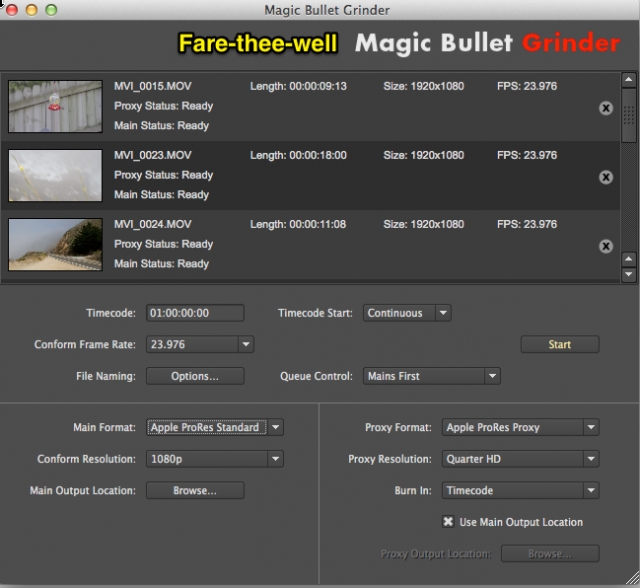The image size is (640, 588).
Task: Open the Queue Control dropdown
Action: tap(431, 376)
